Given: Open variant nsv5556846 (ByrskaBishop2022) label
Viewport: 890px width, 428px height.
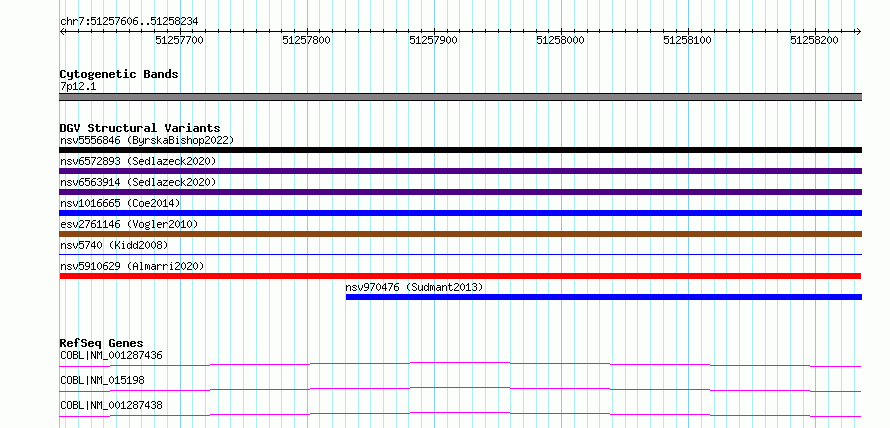Looking at the screenshot, I should pyautogui.click(x=147, y=140).
